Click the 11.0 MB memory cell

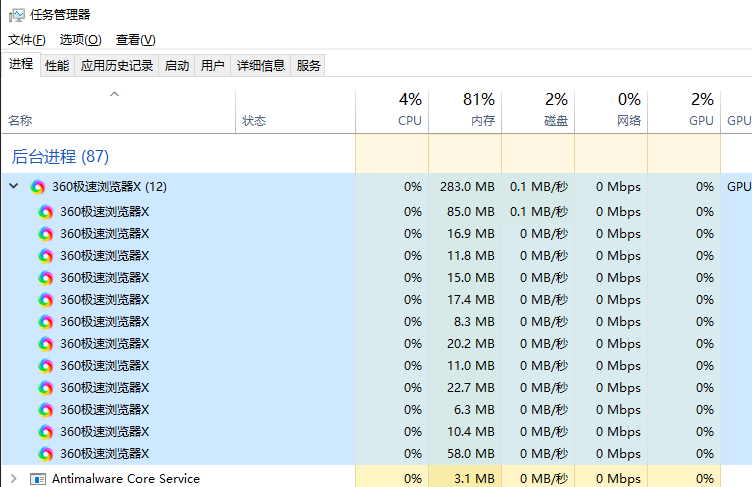[x=465, y=366]
